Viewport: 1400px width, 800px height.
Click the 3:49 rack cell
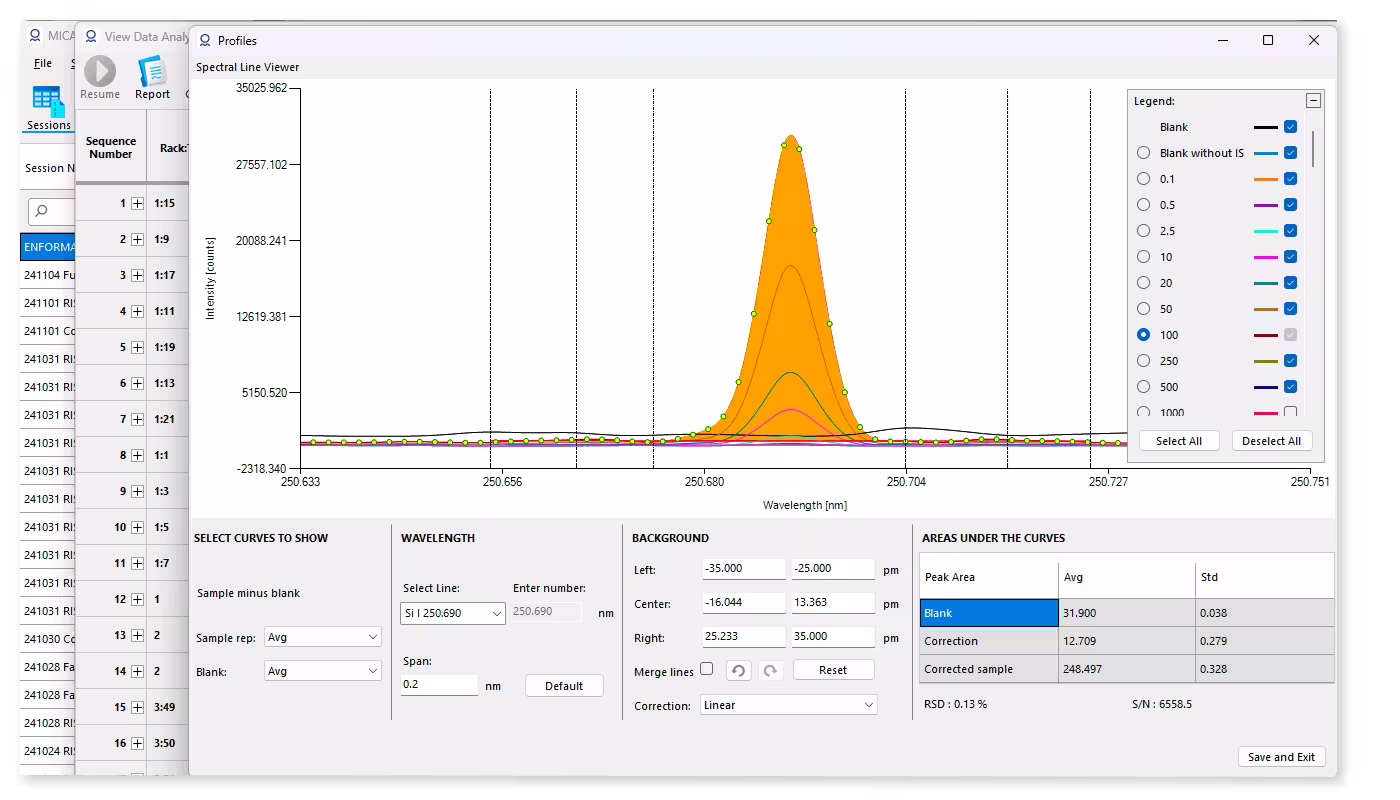(x=165, y=707)
